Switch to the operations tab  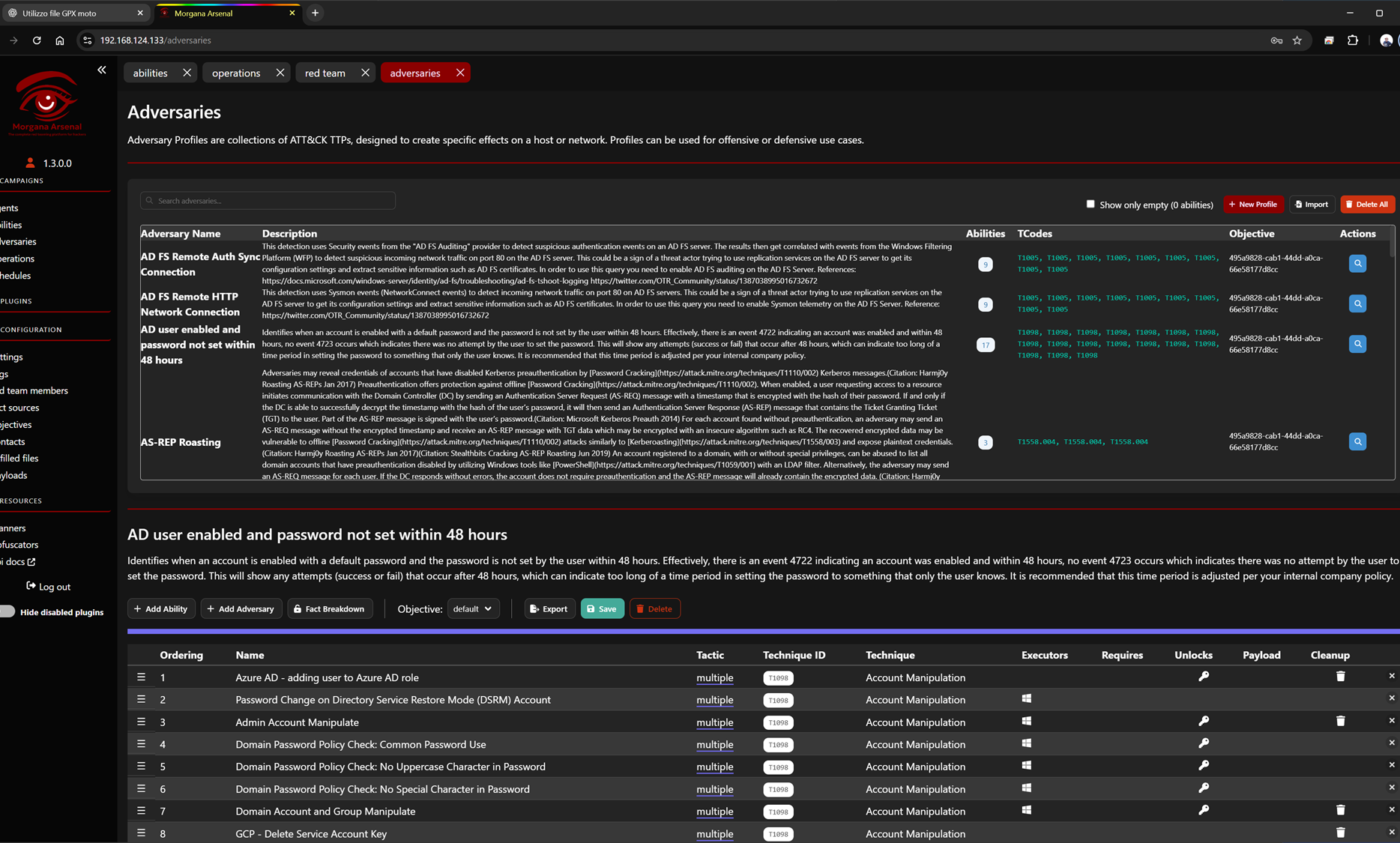236,73
